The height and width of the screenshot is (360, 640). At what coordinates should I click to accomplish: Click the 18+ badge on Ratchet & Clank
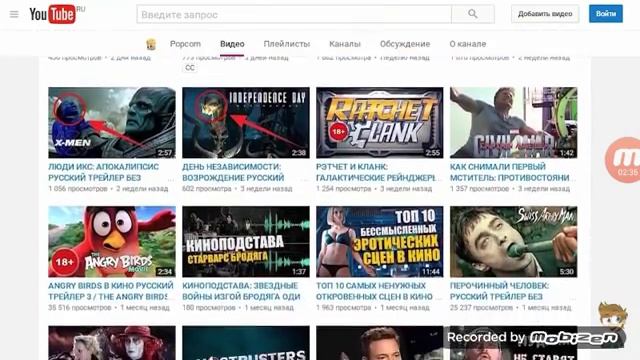click(x=338, y=131)
